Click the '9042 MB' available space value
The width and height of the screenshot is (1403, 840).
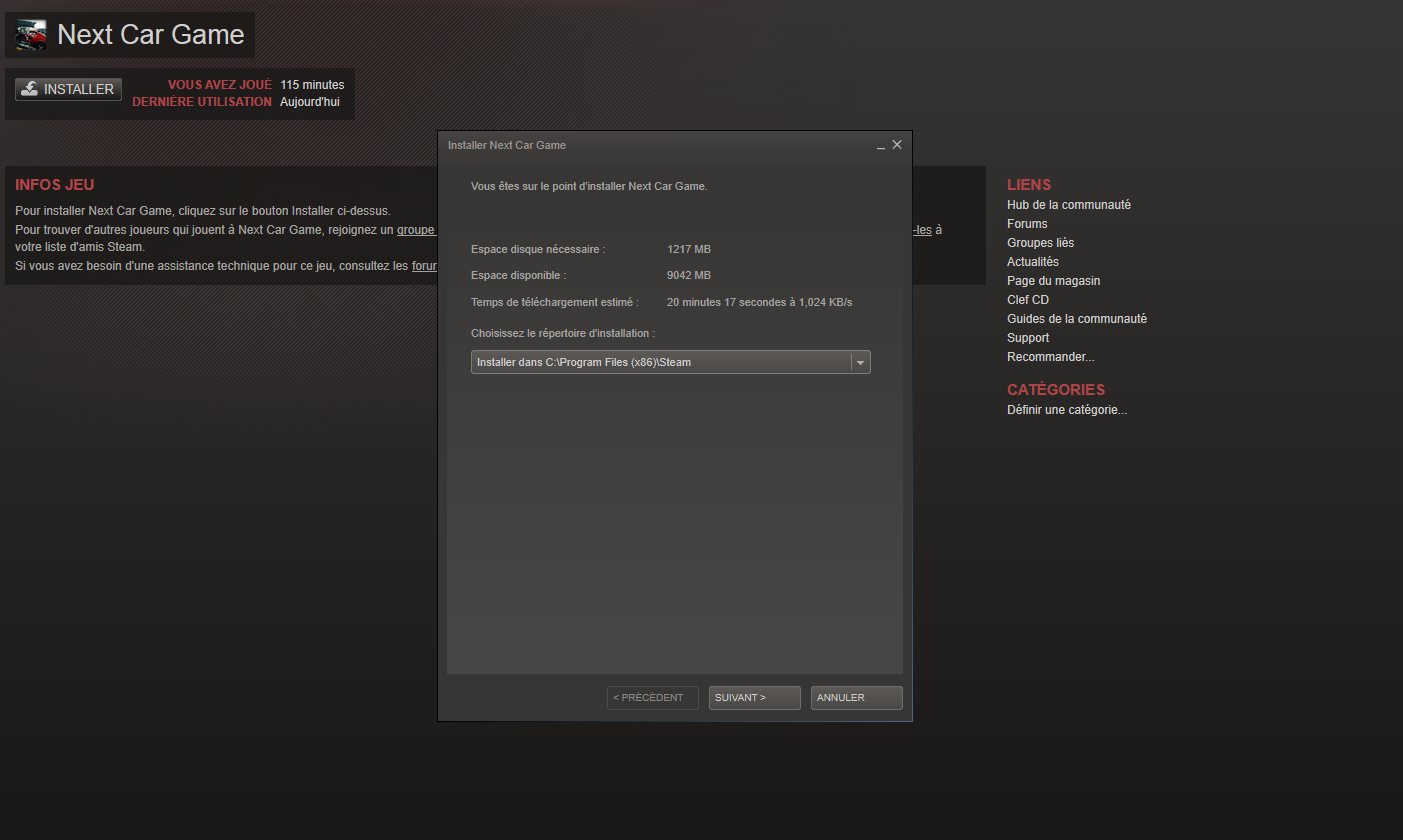tap(689, 275)
